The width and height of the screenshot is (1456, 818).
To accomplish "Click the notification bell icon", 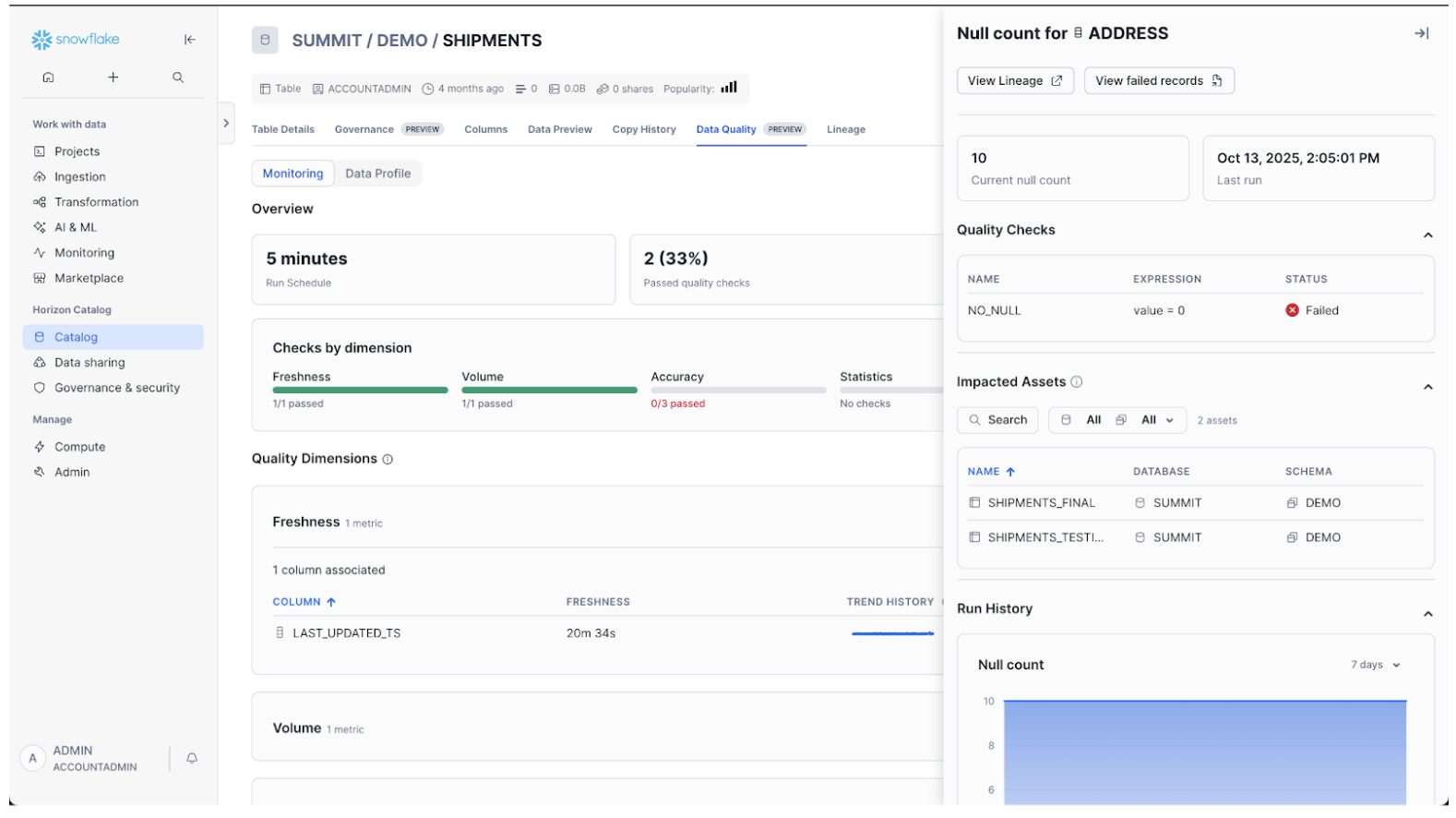I will point(192,758).
